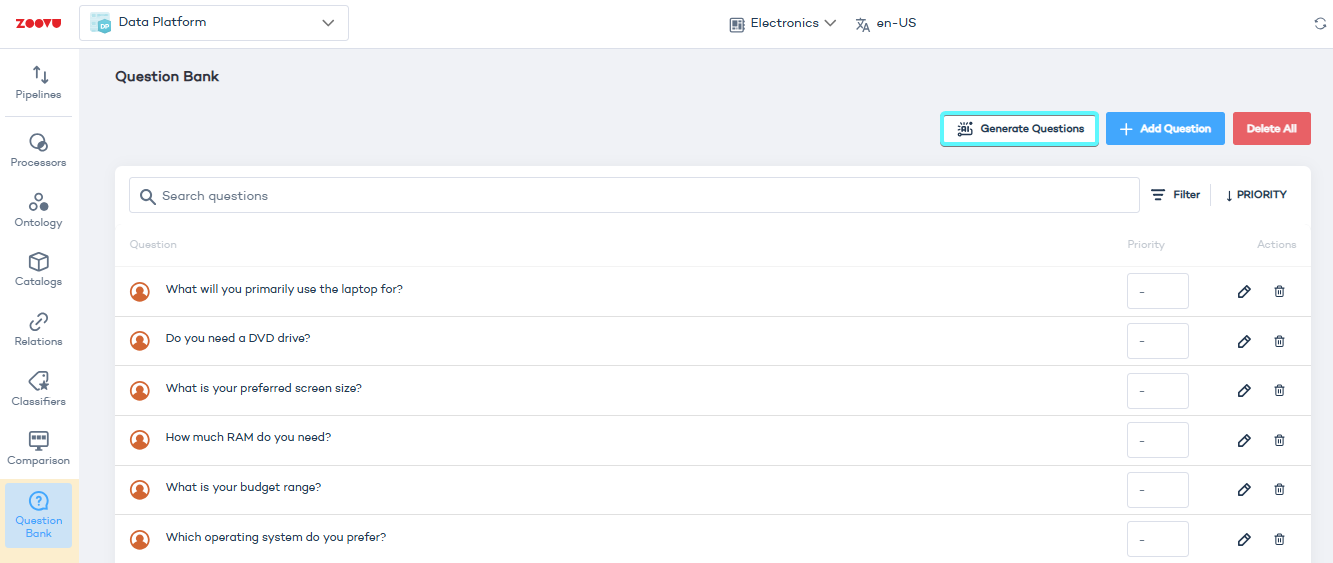Click the avatar icon beside the budget range question
The width and height of the screenshot is (1333, 563).
point(140,489)
